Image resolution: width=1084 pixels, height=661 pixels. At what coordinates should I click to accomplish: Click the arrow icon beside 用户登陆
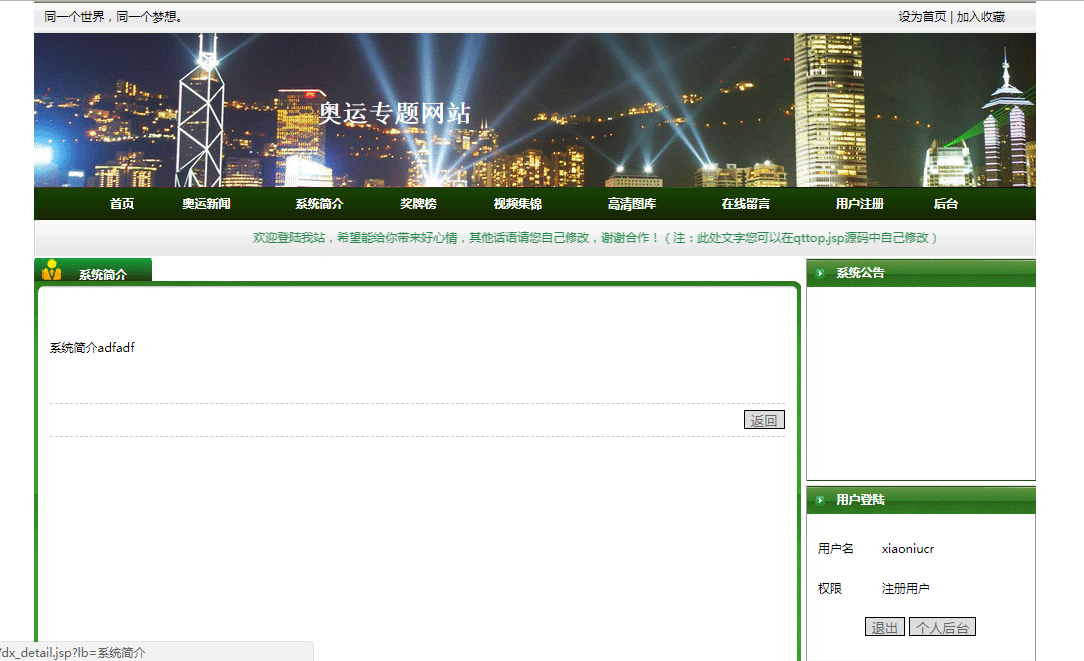click(x=821, y=500)
